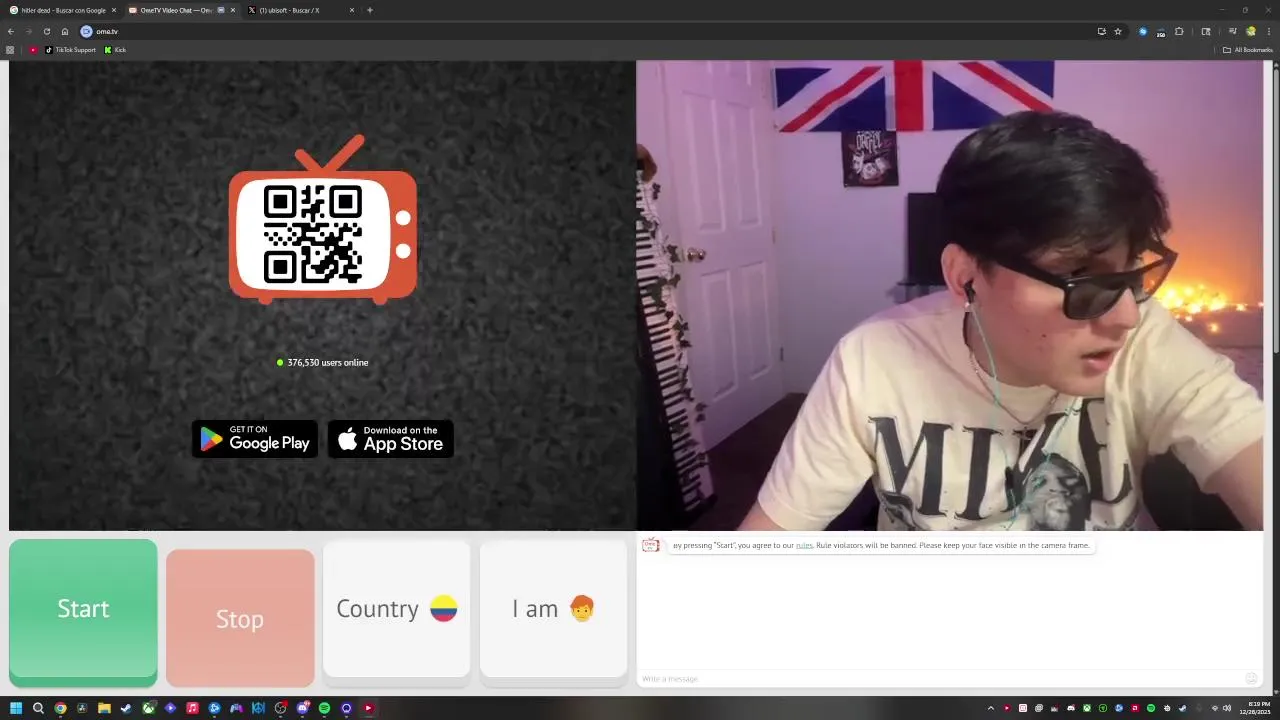This screenshot has height=720, width=1280.
Task: Open the Kick bookmark
Action: pos(115,50)
